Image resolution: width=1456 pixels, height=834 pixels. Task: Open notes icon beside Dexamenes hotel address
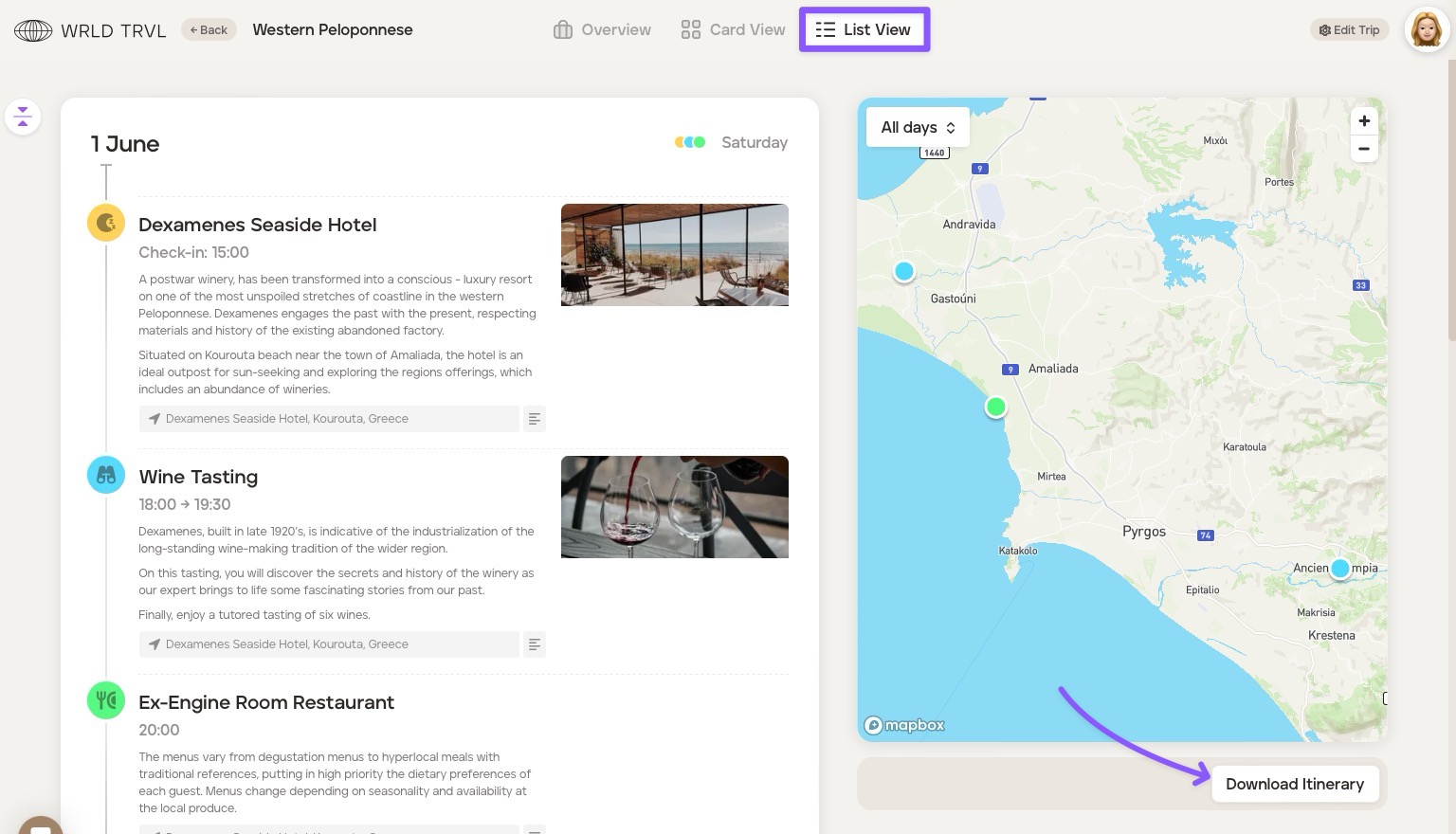pyautogui.click(x=535, y=419)
